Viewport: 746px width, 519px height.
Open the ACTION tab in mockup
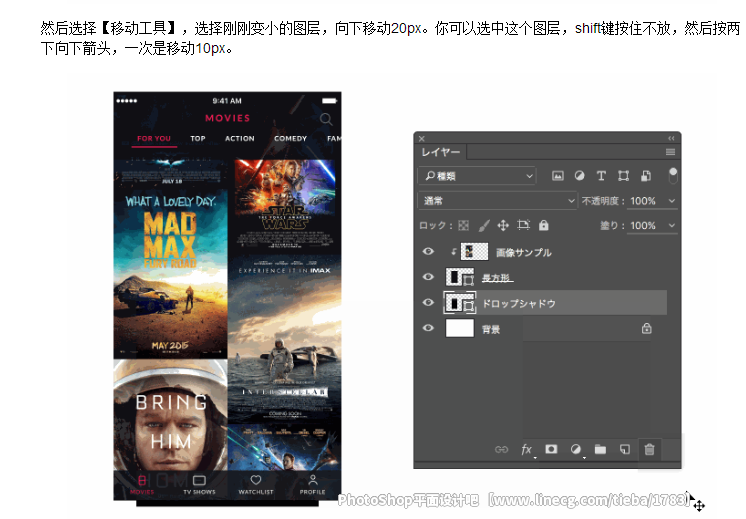coord(240,138)
